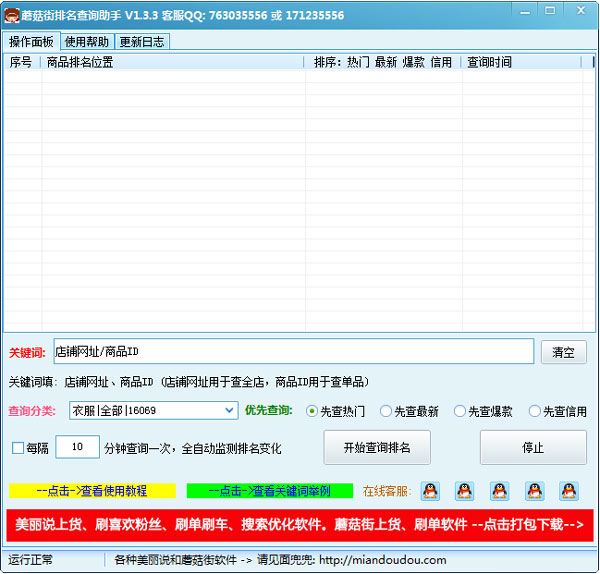Click the 开始查询排名 button

click(x=377, y=447)
